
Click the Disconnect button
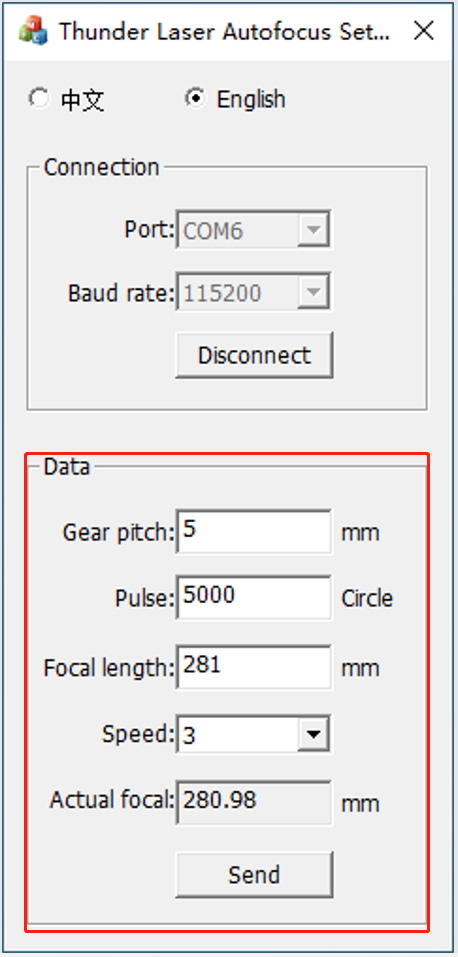254,355
